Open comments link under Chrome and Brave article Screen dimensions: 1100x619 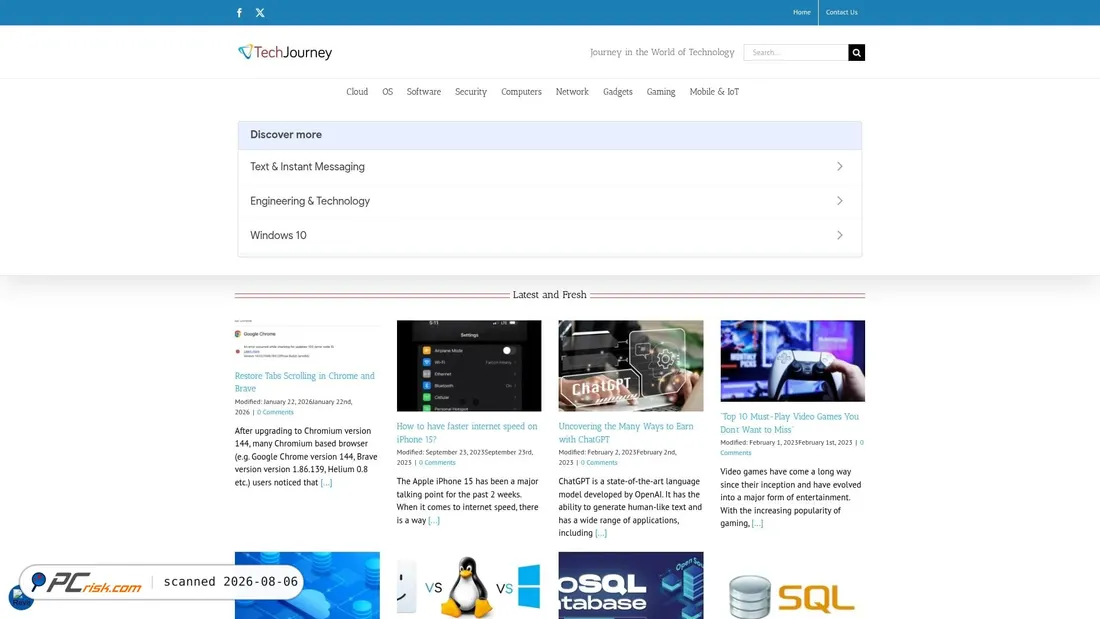tap(275, 412)
